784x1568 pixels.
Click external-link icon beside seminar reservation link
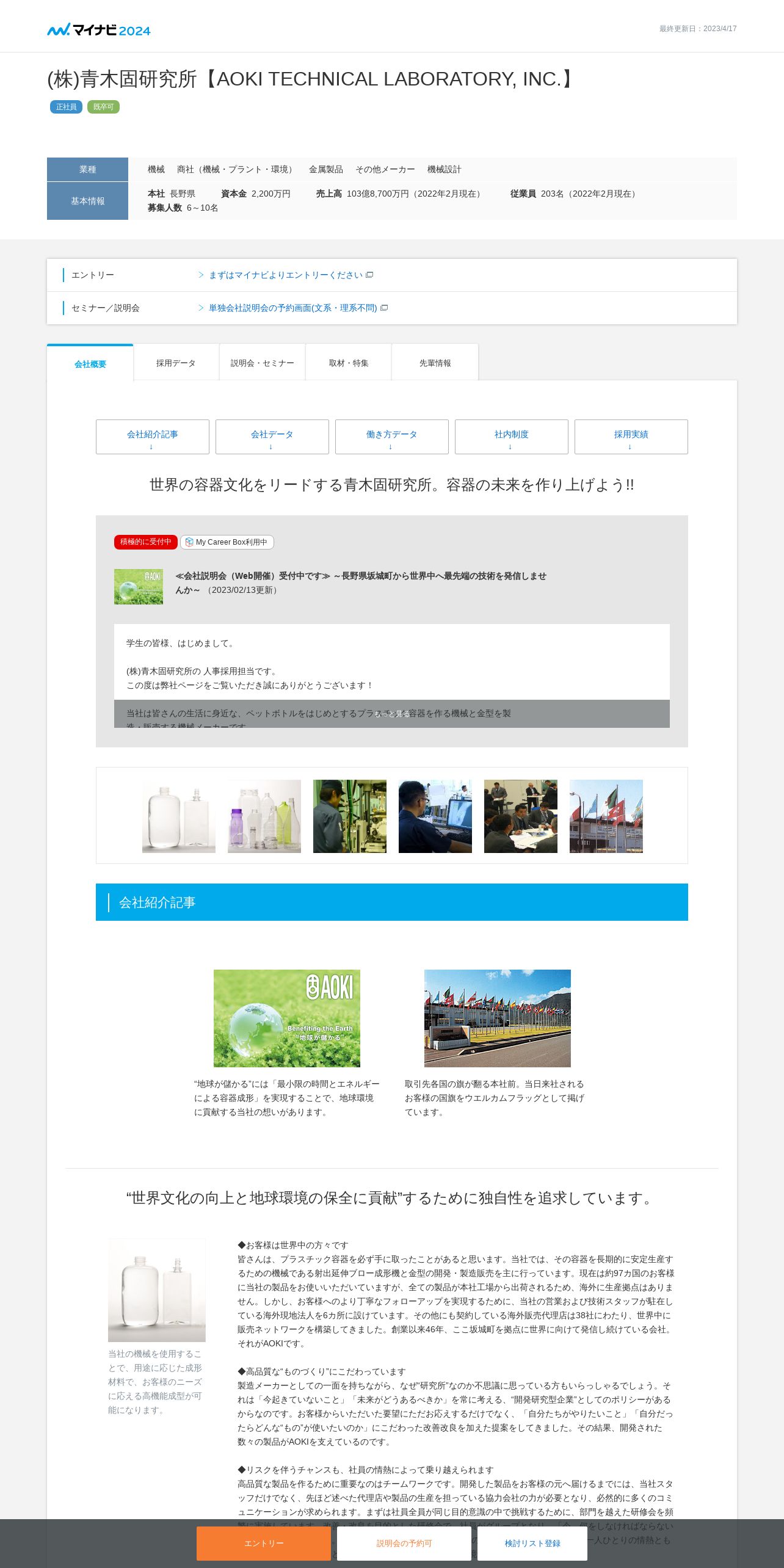point(384,308)
